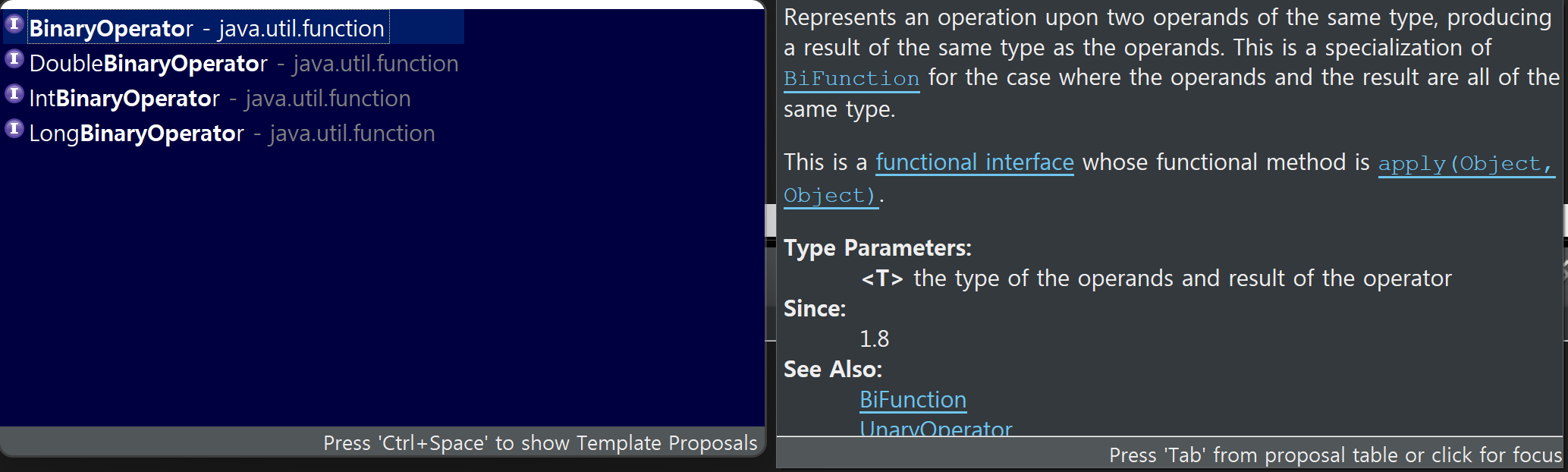Click the java.util.function label on the BinaryOperator row
Image resolution: width=1568 pixels, height=472 pixels.
pos(301,28)
